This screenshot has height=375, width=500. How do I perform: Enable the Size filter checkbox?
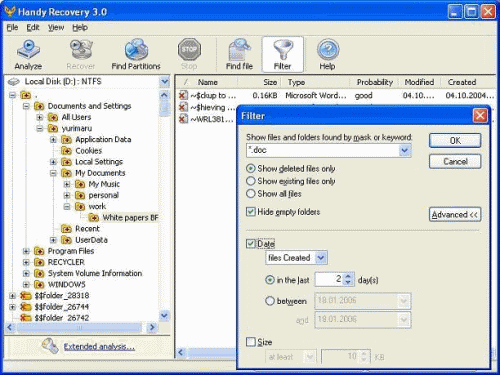[250, 342]
